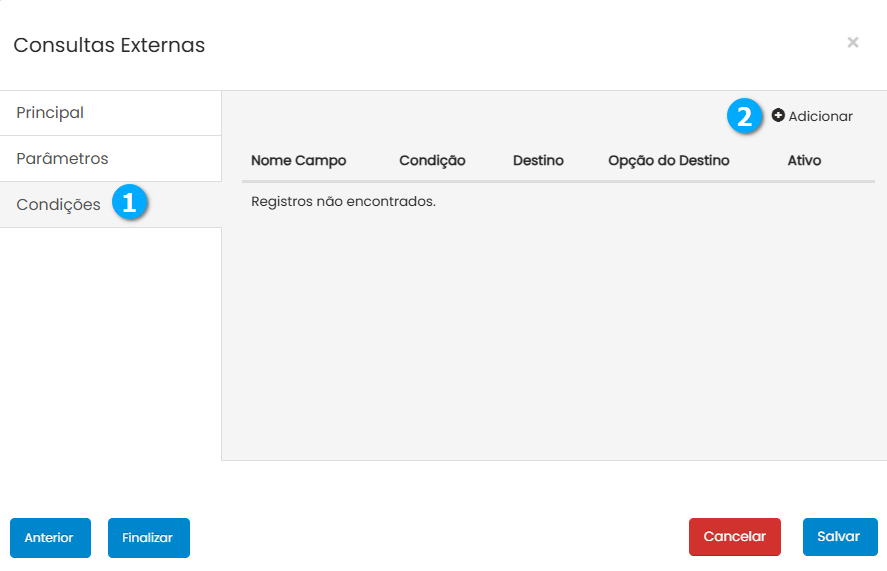Select the Condições tab

click(x=58, y=205)
